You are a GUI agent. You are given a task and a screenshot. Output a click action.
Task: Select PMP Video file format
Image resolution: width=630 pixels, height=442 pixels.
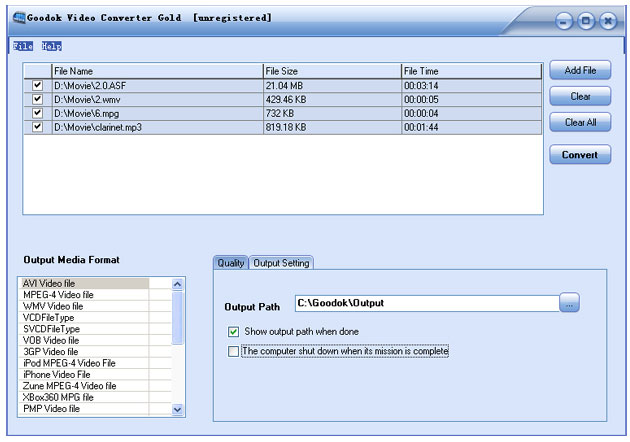pyautogui.click(x=84, y=409)
